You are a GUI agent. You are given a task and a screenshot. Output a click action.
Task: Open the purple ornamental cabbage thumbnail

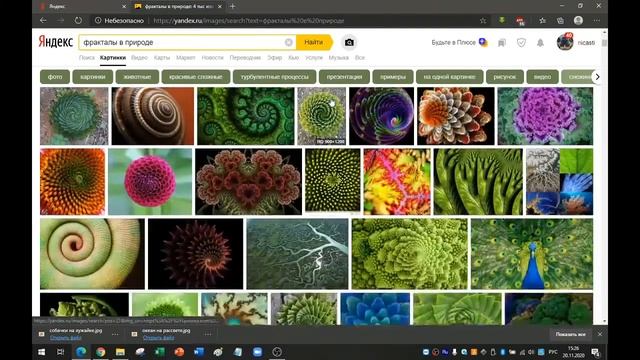[x=545, y=116]
